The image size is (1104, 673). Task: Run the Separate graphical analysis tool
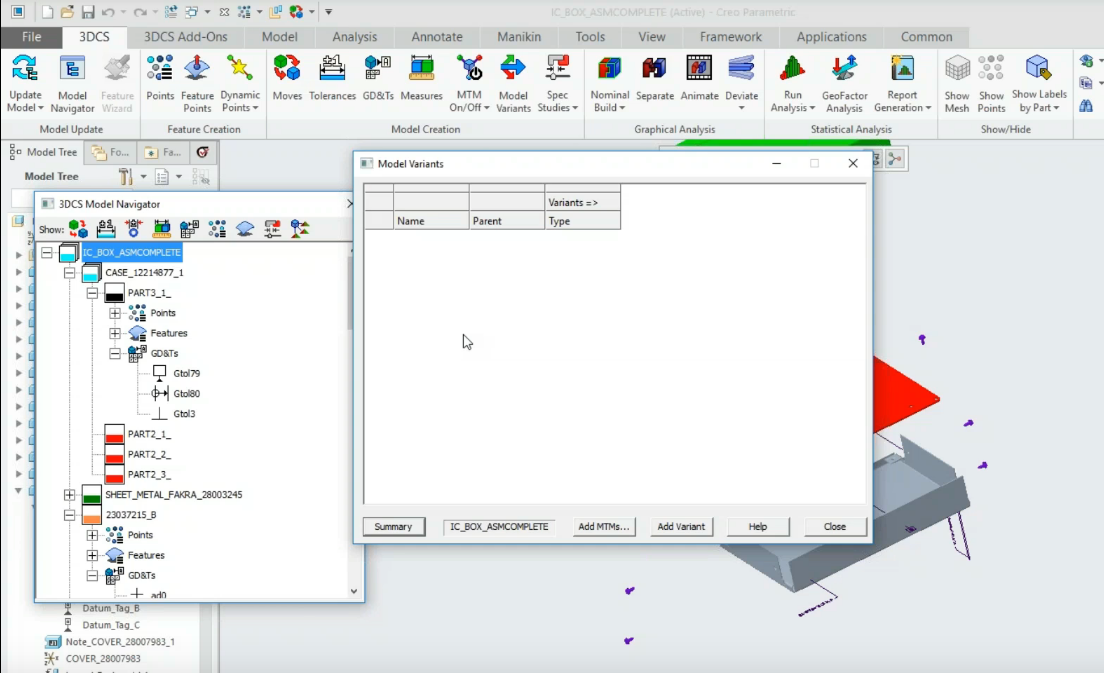point(655,70)
